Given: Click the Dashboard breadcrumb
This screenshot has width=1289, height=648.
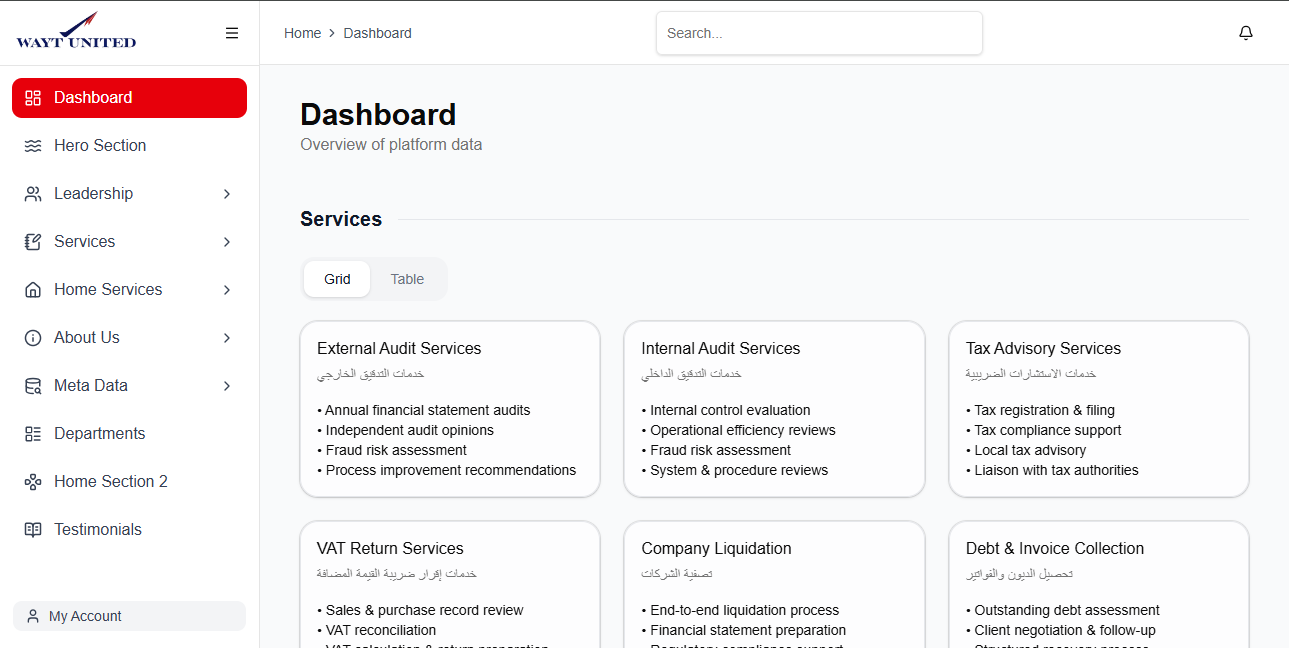Looking at the screenshot, I should click(377, 33).
